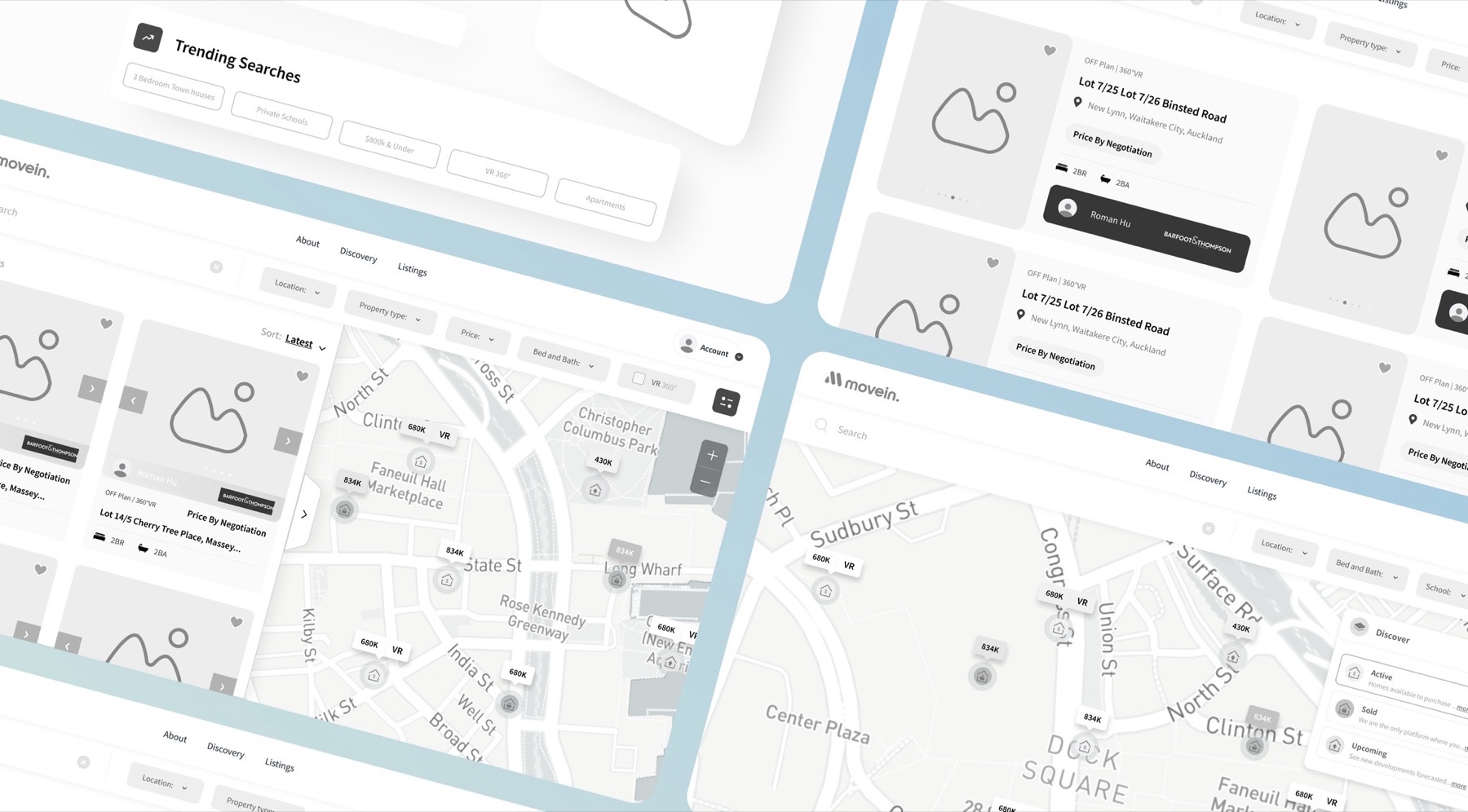Image resolution: width=1468 pixels, height=812 pixels.
Task: Click highlighted 834K marker at Clinton St
Action: pyautogui.click(x=1262, y=717)
